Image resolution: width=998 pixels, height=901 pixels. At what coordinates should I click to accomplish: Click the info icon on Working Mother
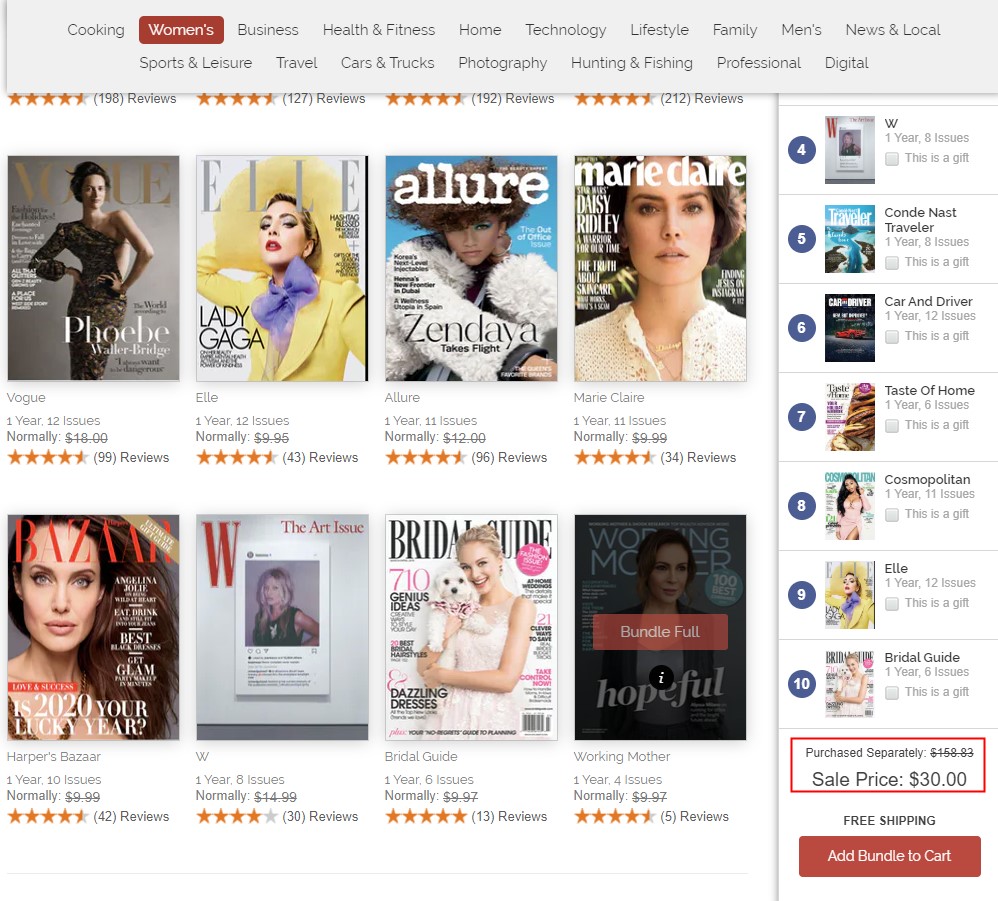point(661,678)
